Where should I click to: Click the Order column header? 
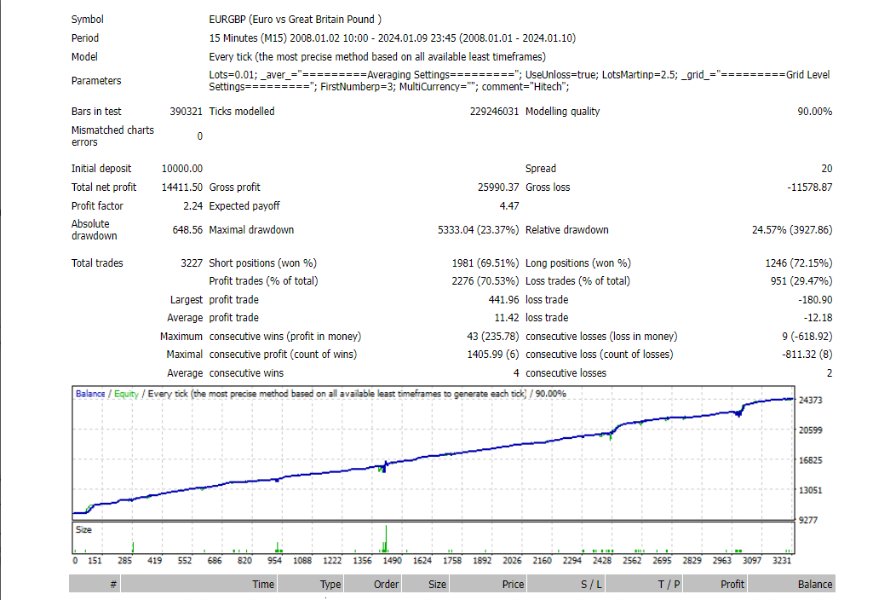[x=386, y=584]
